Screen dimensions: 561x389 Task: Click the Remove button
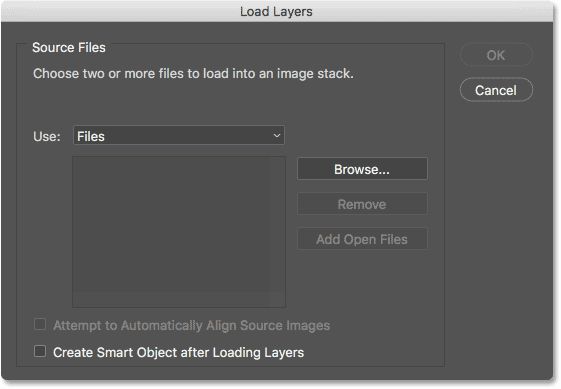(x=362, y=204)
